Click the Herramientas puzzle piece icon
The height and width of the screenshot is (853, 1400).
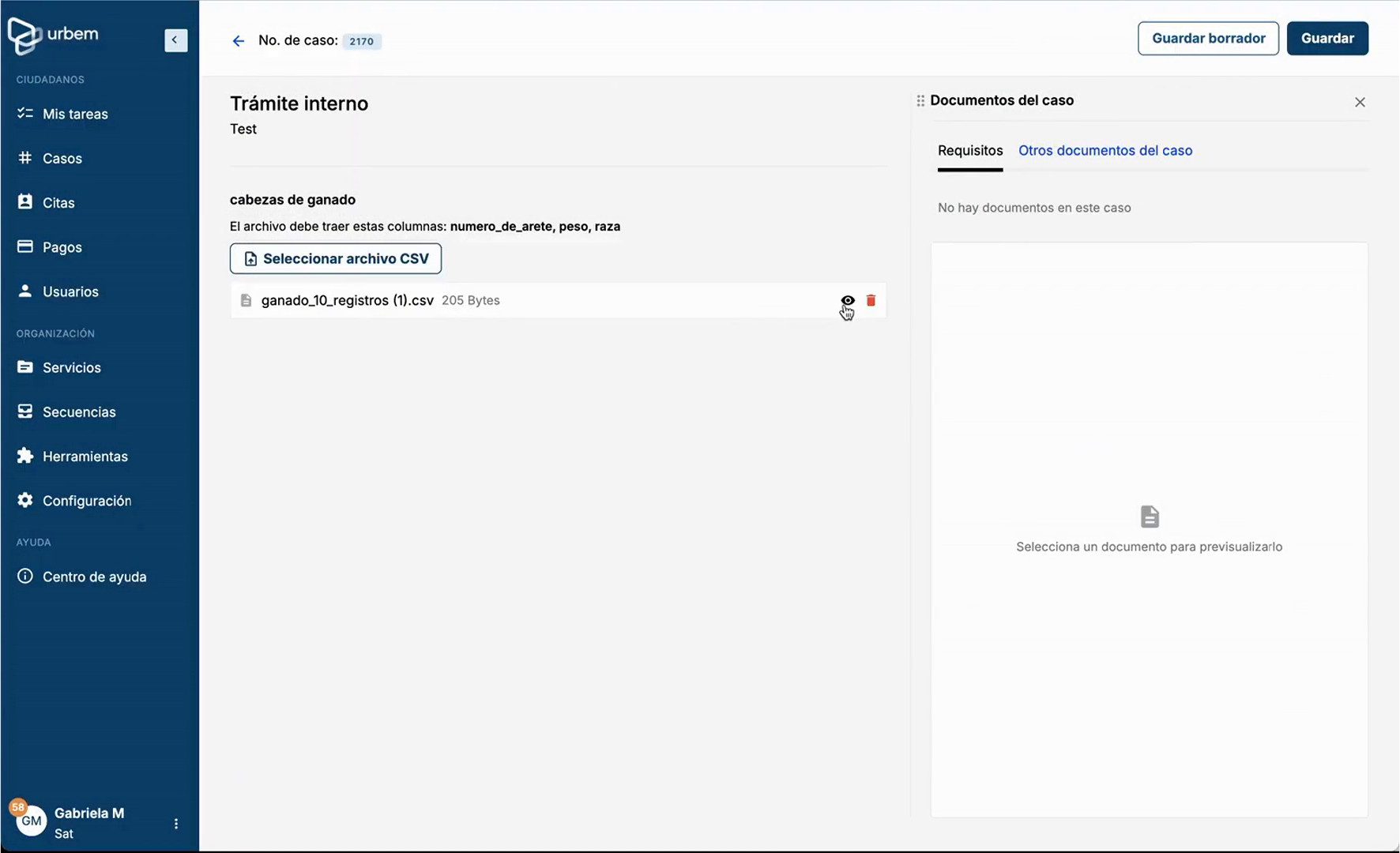point(25,455)
